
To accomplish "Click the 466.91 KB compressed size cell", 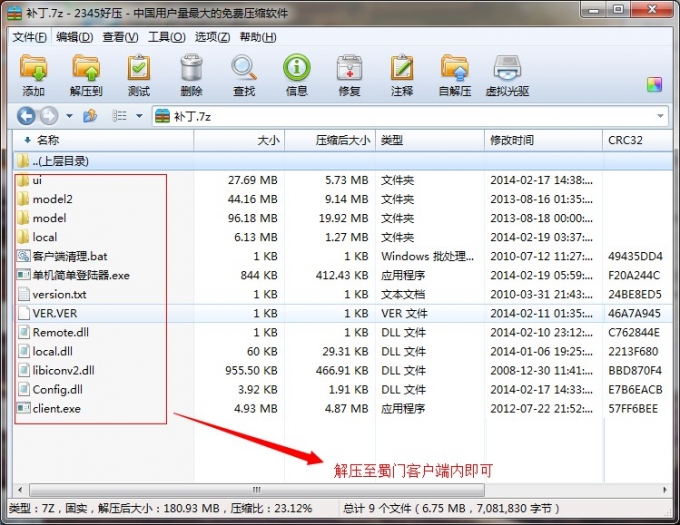I will tap(342, 371).
